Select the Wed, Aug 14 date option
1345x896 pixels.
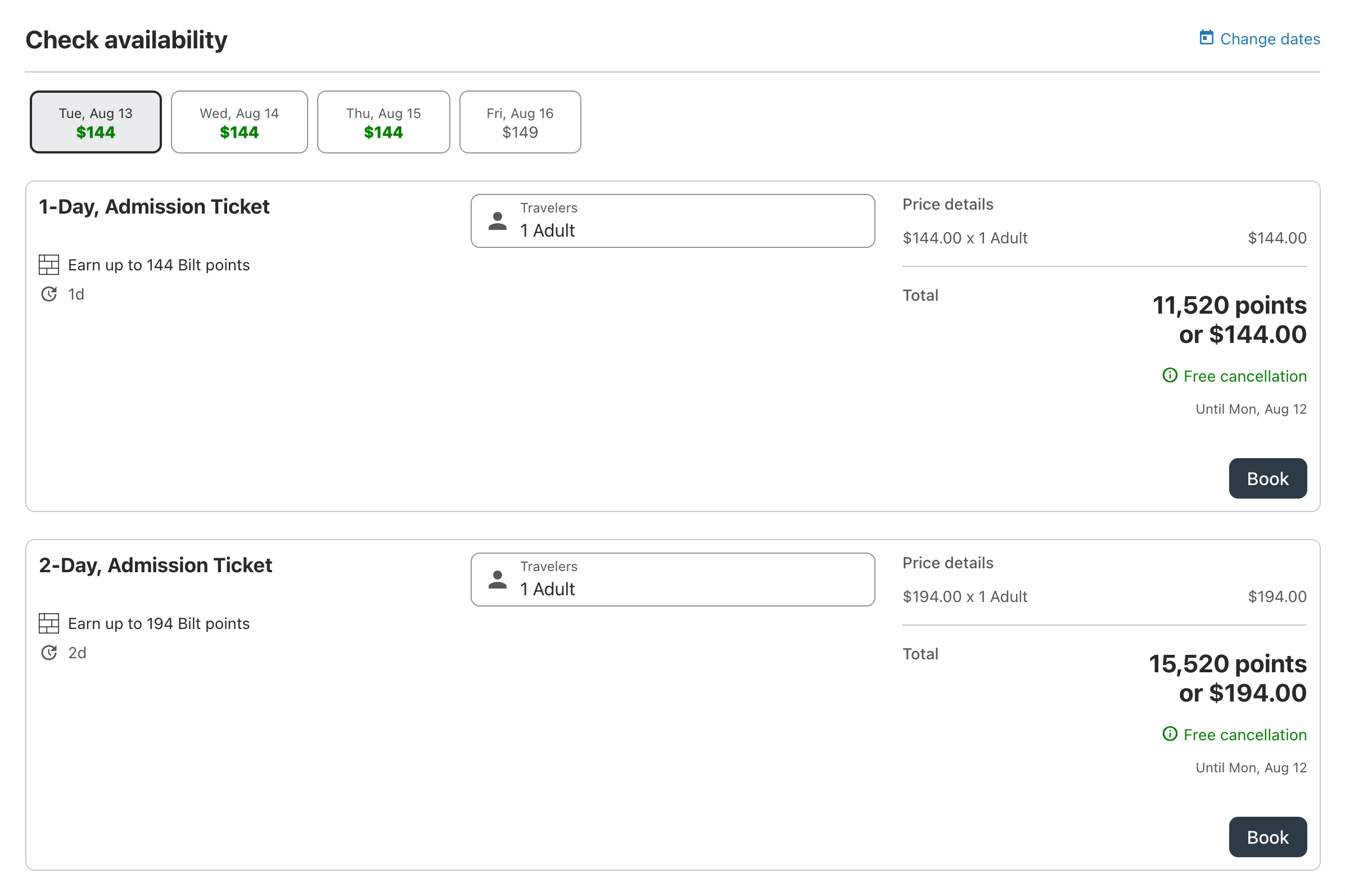[x=239, y=122]
